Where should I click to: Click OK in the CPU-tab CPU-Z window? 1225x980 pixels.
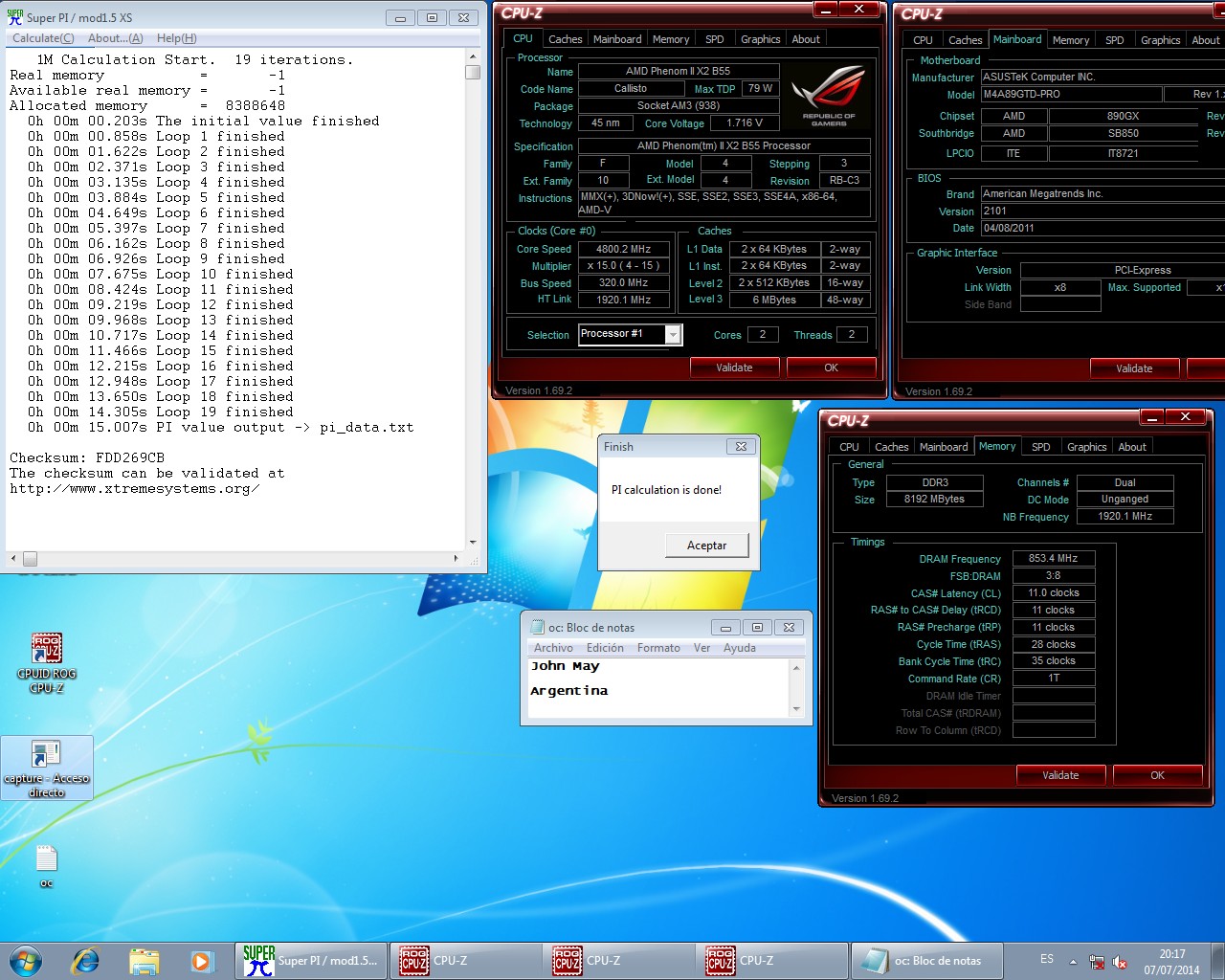pyautogui.click(x=831, y=367)
